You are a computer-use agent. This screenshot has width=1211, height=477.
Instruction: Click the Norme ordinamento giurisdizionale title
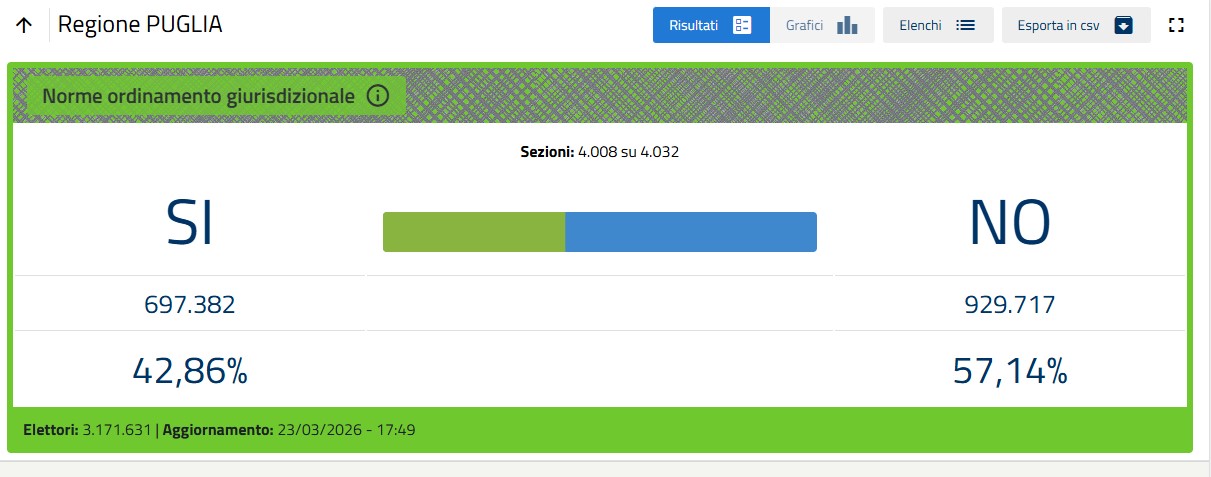[x=198, y=96]
